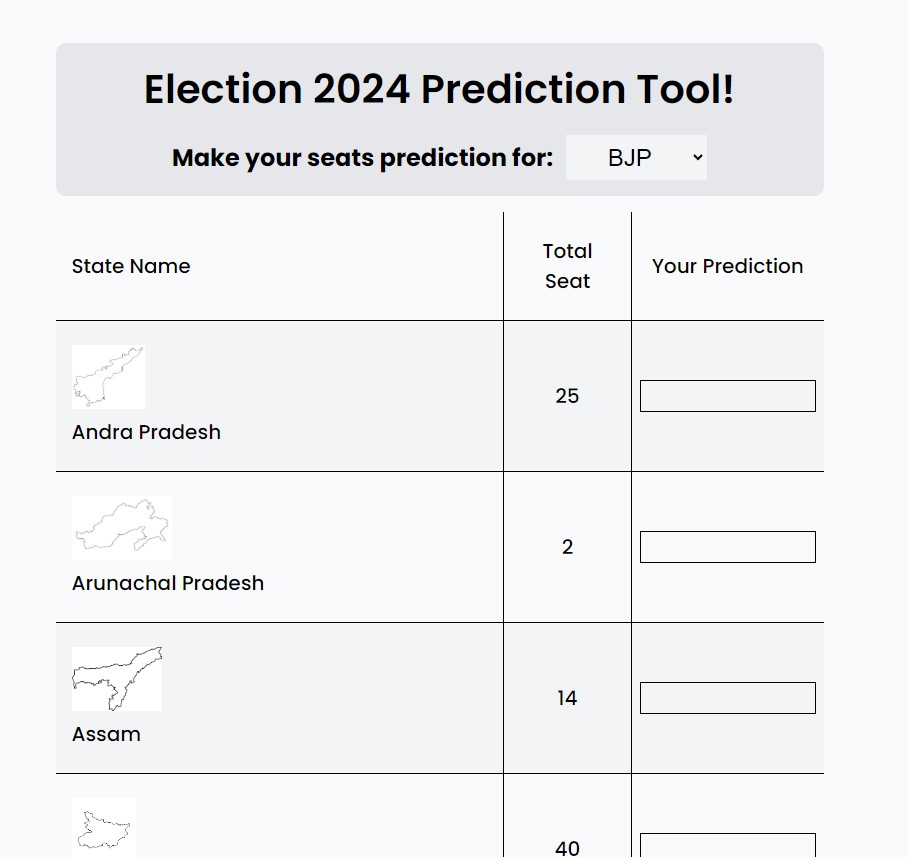This screenshot has width=908, height=857.
Task: Select the Arunachal Pradesh state name text
Action: coord(168,583)
